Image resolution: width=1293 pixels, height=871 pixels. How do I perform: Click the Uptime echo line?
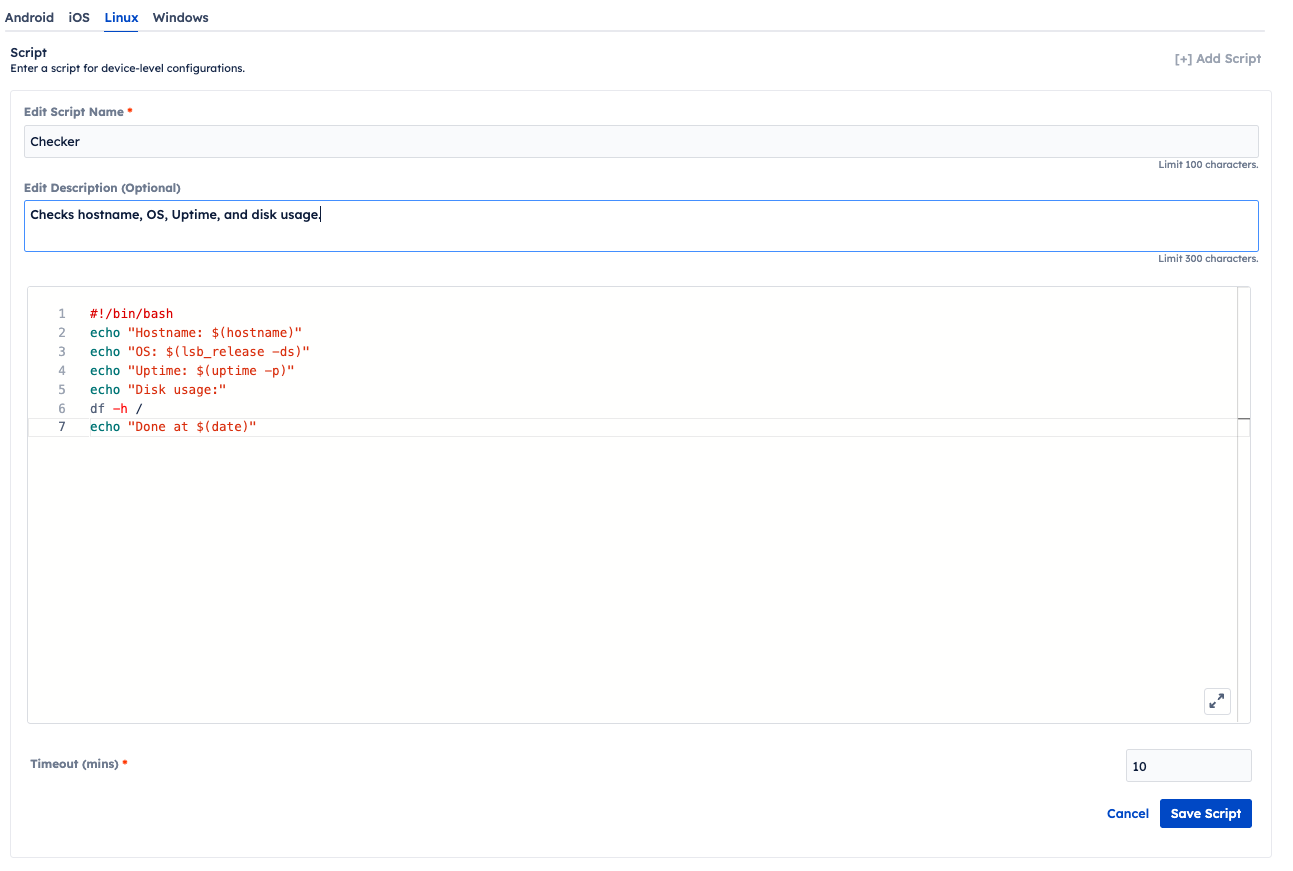coord(192,371)
